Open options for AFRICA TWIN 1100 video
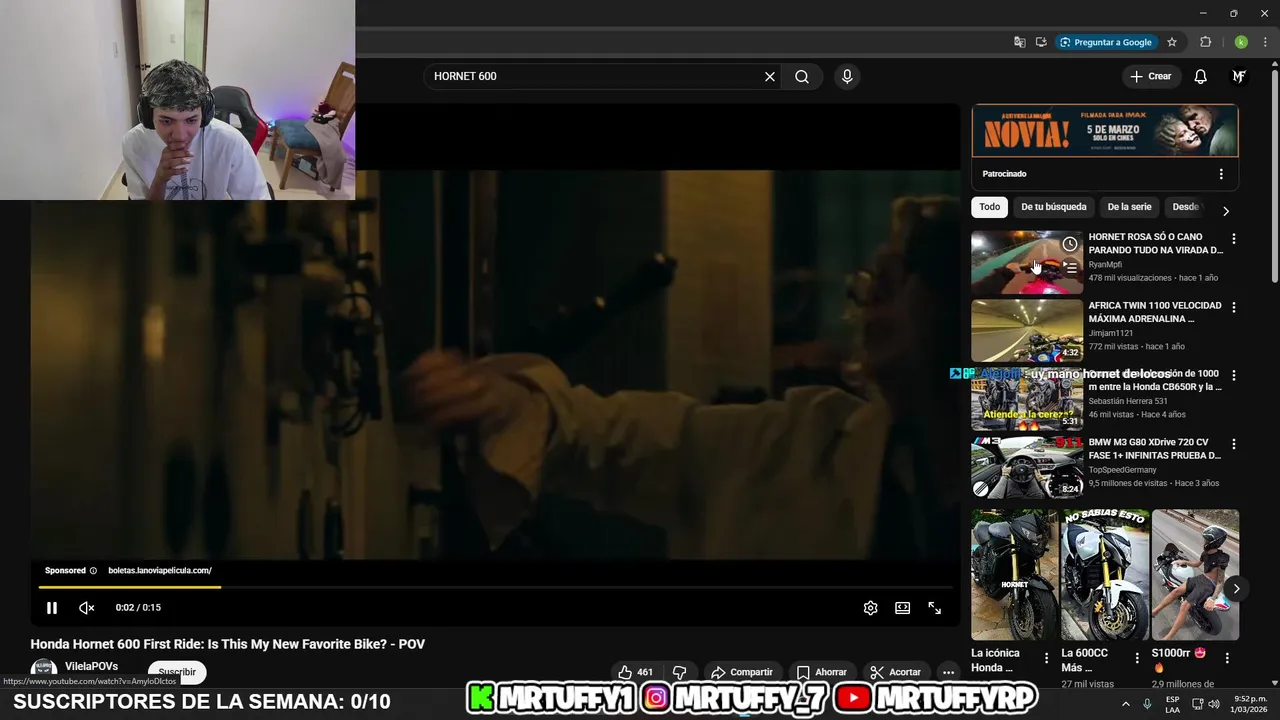 [x=1234, y=307]
